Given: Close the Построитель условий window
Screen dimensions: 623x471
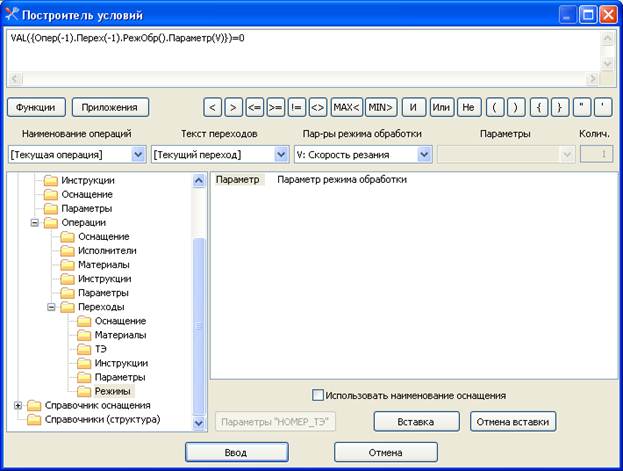Looking at the screenshot, I should 608,15.
